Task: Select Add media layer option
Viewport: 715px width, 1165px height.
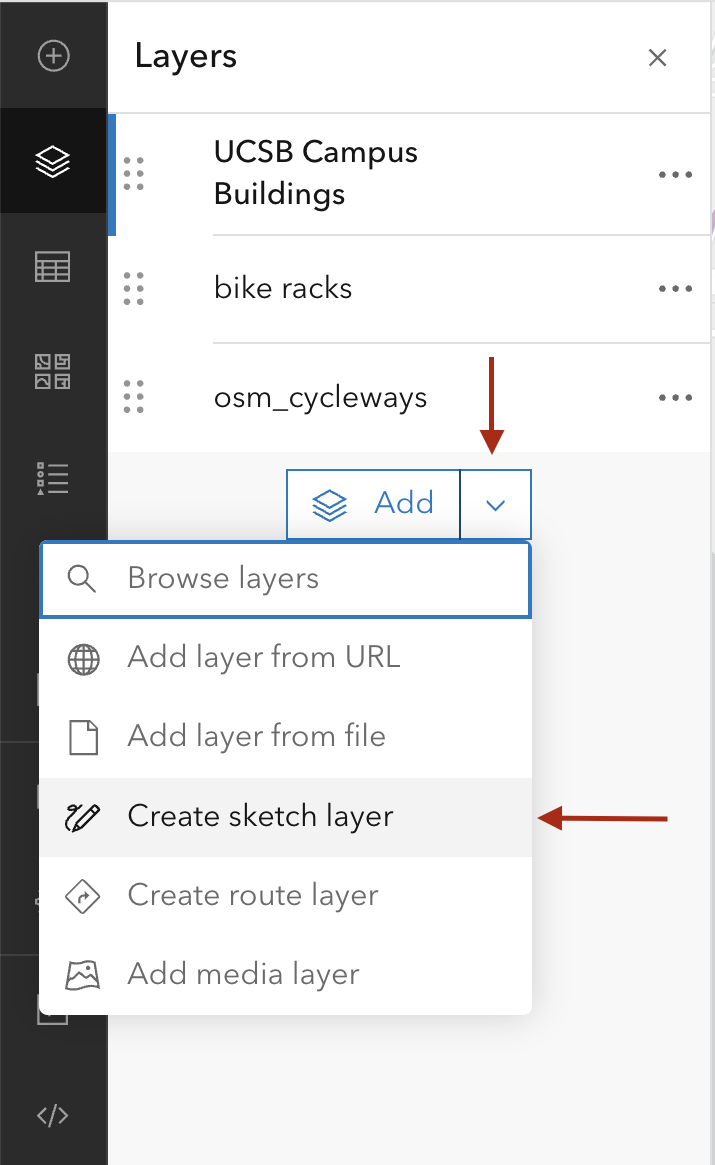Action: (243, 975)
